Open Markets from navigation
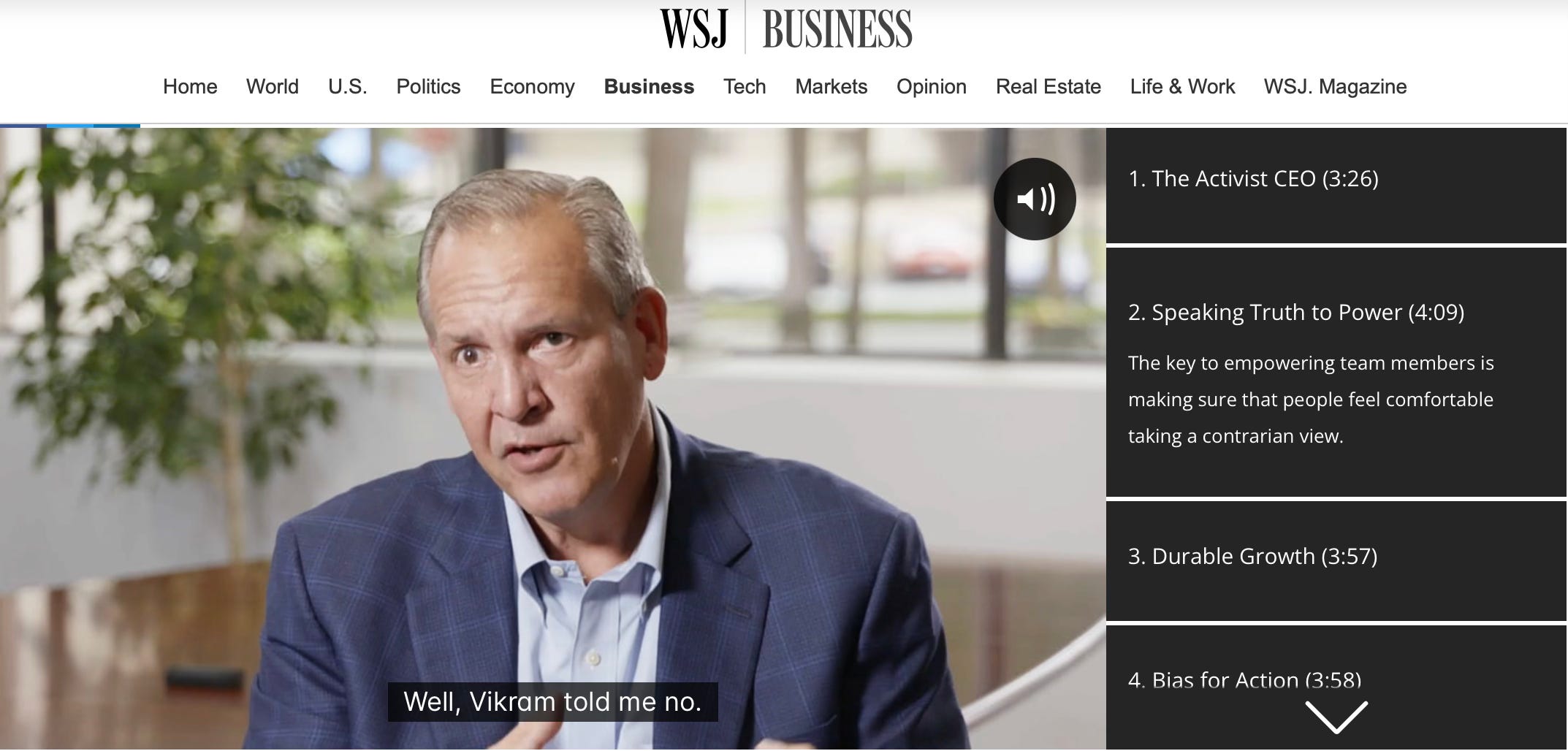This screenshot has width=1568, height=751. coord(831,86)
